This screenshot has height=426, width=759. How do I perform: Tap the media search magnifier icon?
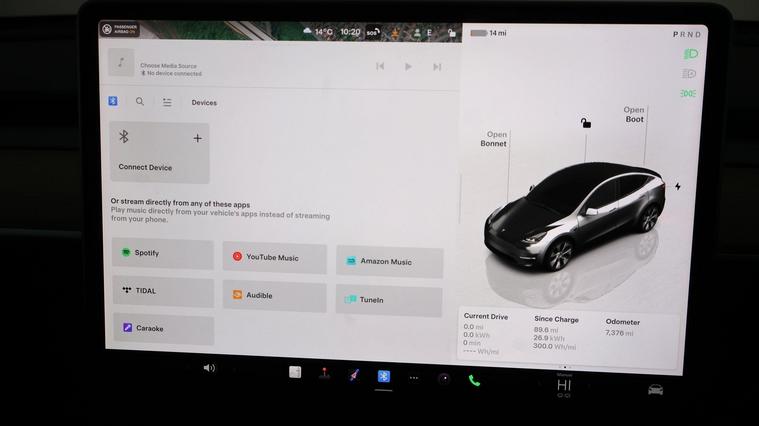pyautogui.click(x=140, y=102)
